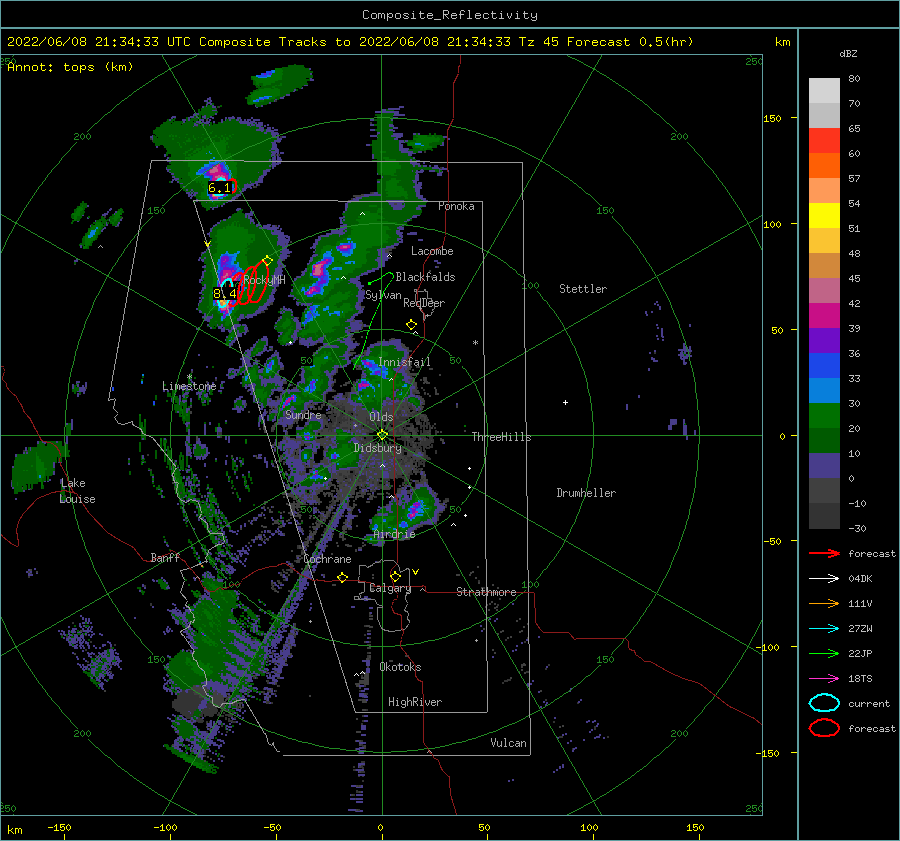Click the HighRiver label
900x841 pixels.
(415, 702)
